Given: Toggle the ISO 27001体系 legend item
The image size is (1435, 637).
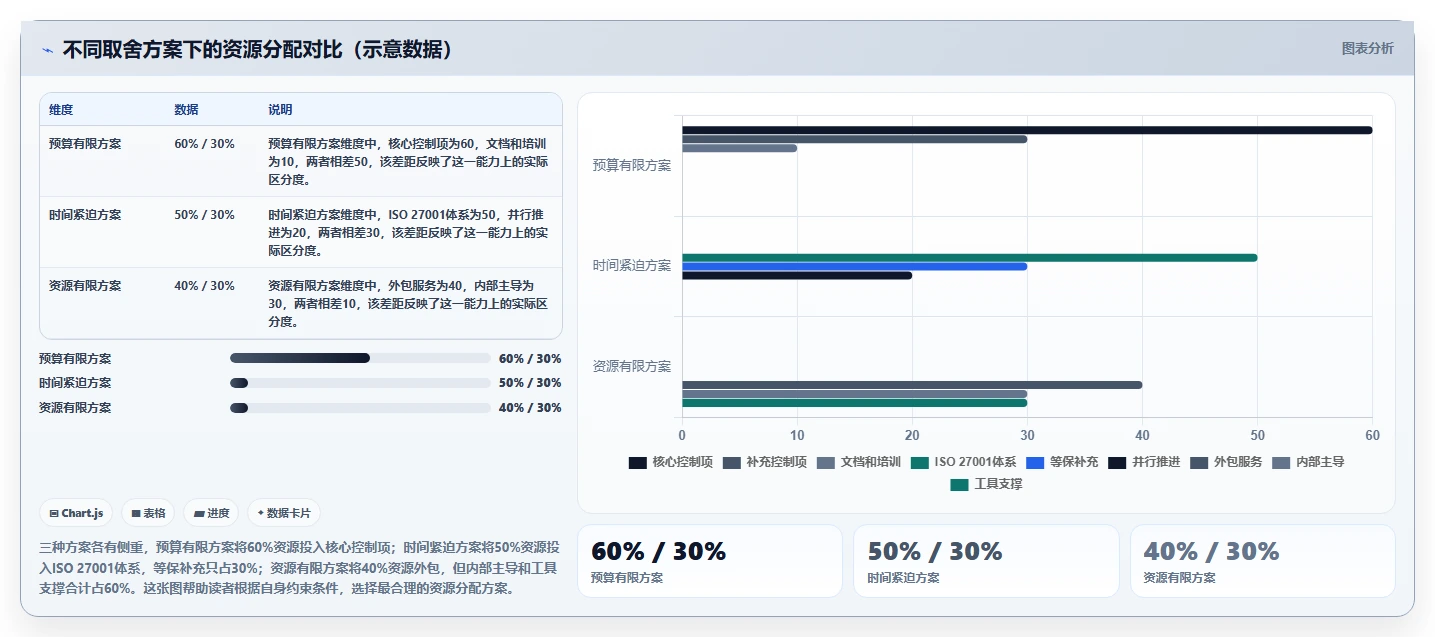Looking at the screenshot, I should [x=963, y=462].
